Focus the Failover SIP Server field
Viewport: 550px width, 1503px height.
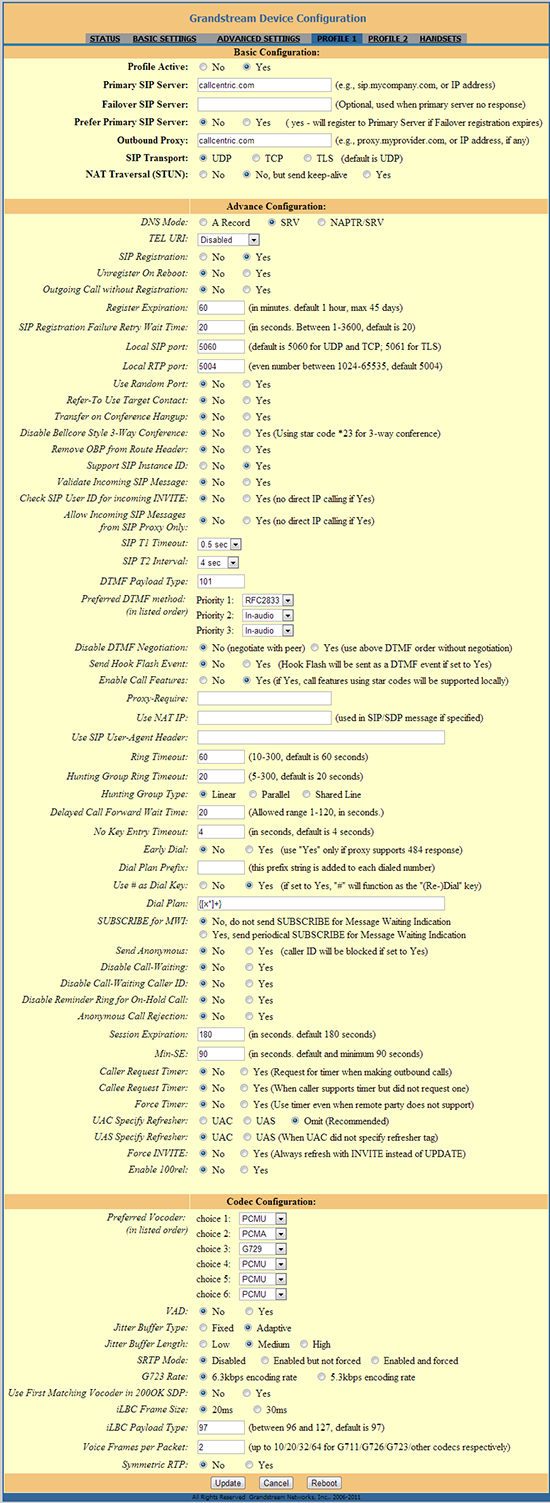click(x=264, y=104)
